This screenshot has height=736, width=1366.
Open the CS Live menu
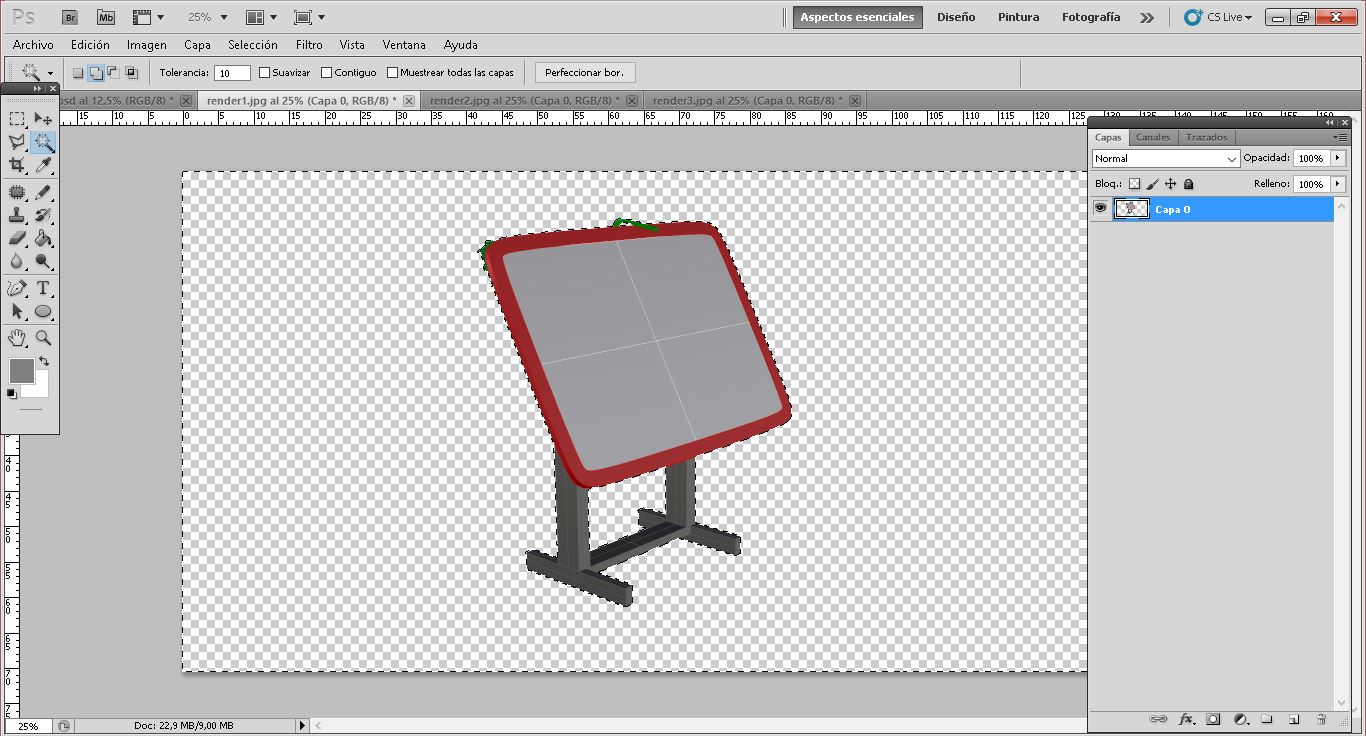(x=1218, y=17)
